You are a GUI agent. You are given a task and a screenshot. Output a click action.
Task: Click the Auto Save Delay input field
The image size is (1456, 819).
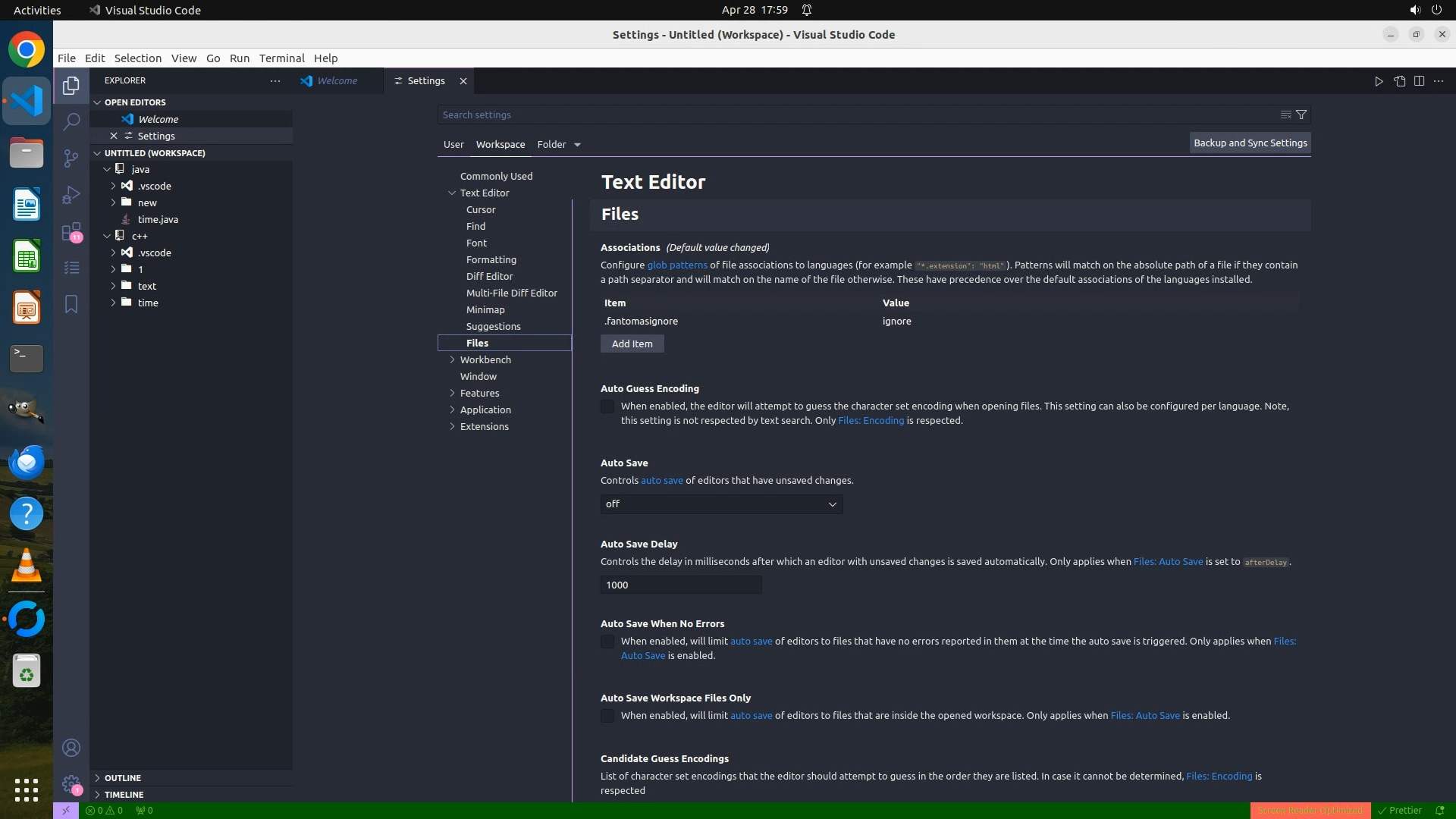[680, 585]
